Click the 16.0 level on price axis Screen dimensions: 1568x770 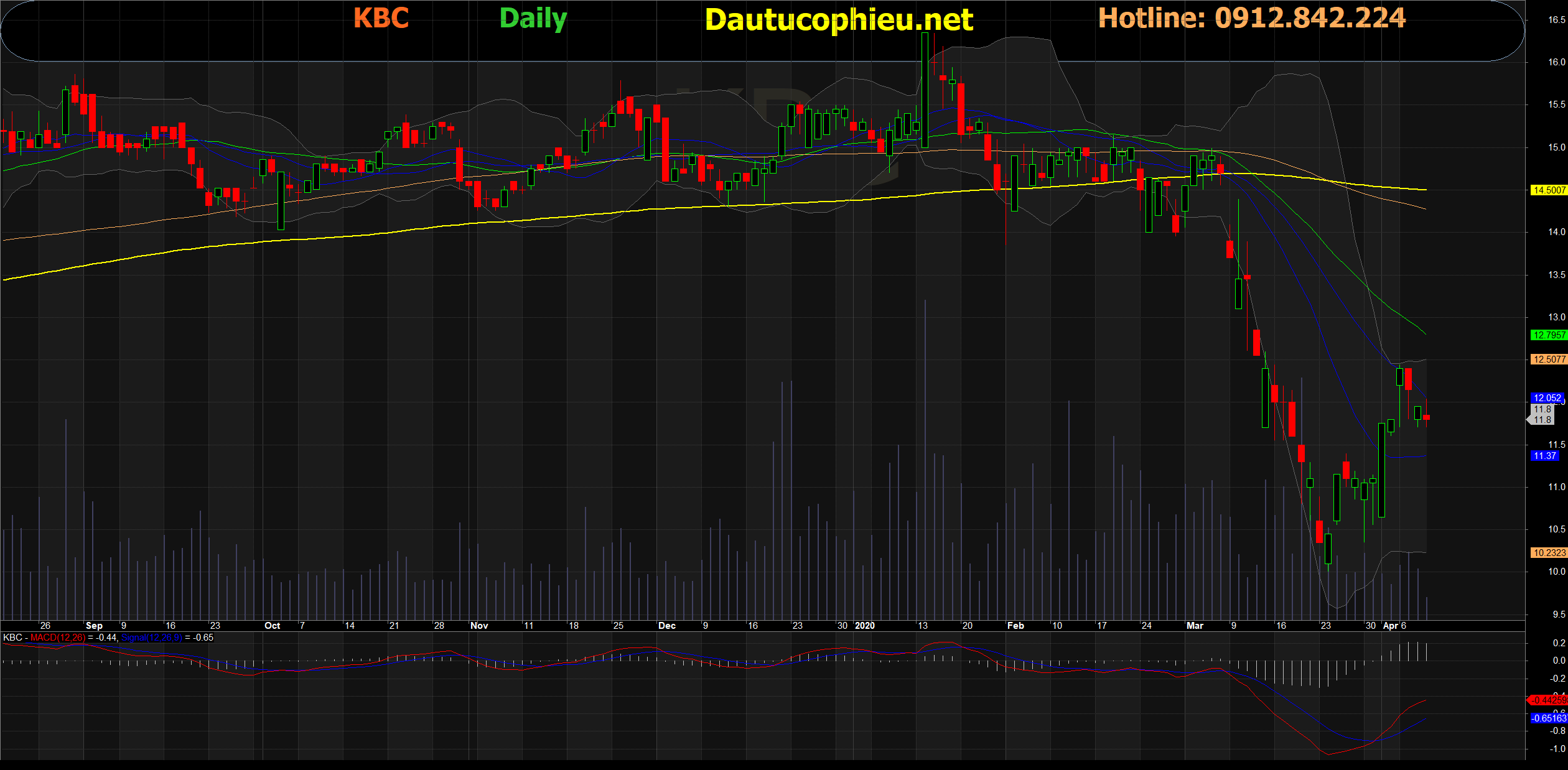click(x=1556, y=62)
